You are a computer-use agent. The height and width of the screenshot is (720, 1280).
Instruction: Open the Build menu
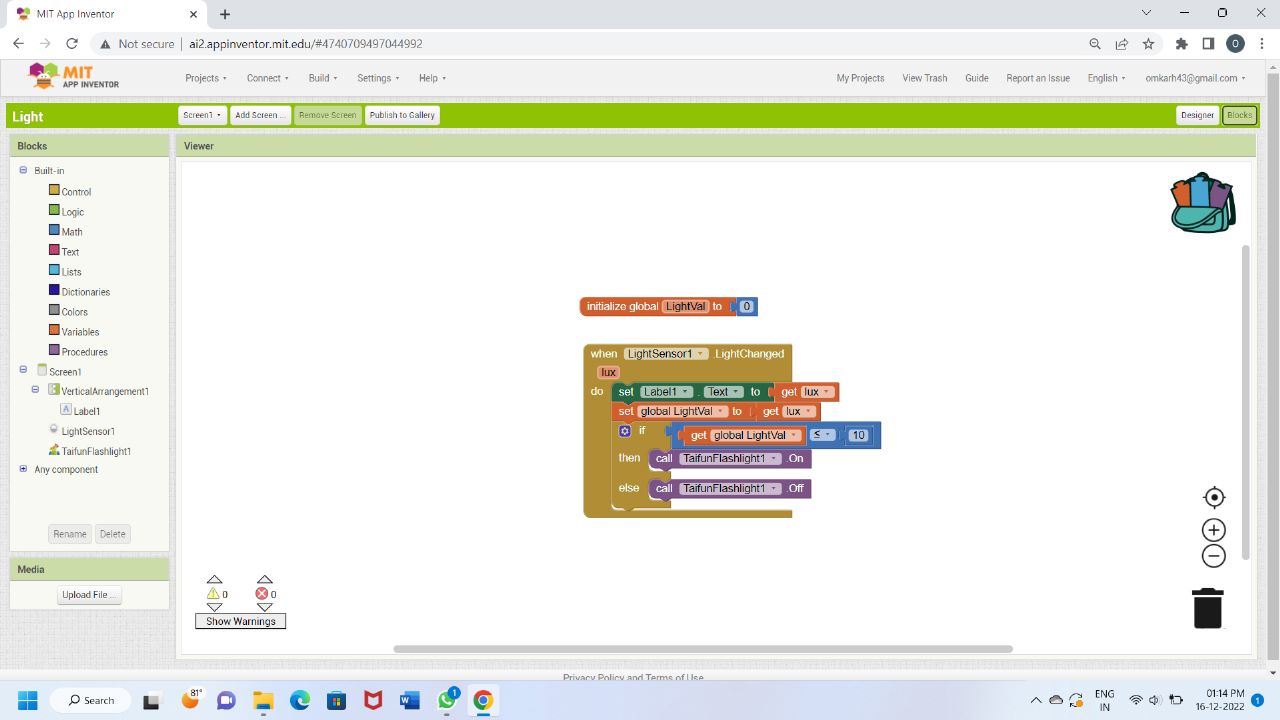click(322, 78)
